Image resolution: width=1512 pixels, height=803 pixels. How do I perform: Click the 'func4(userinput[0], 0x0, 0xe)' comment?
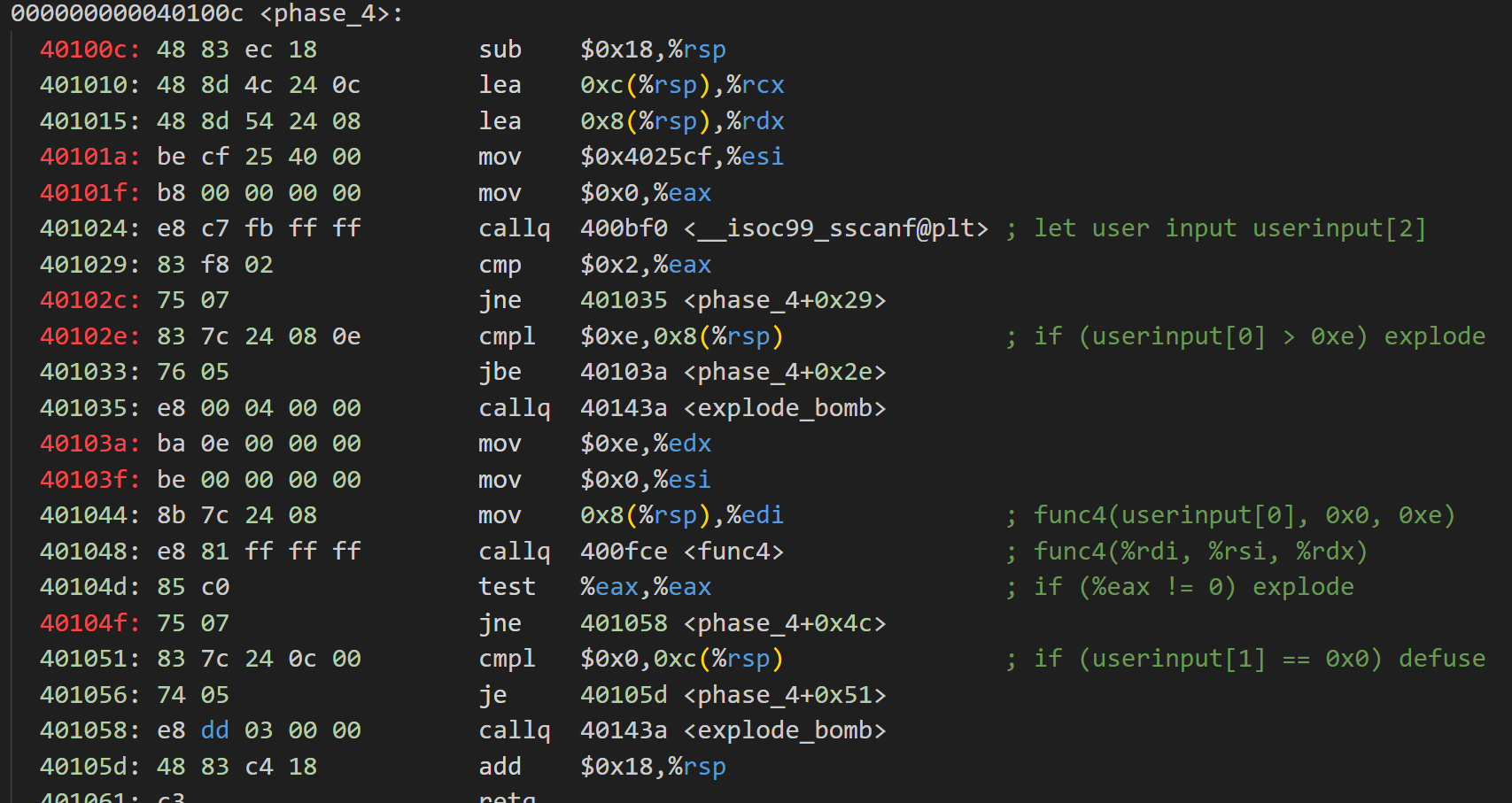click(x=1244, y=515)
